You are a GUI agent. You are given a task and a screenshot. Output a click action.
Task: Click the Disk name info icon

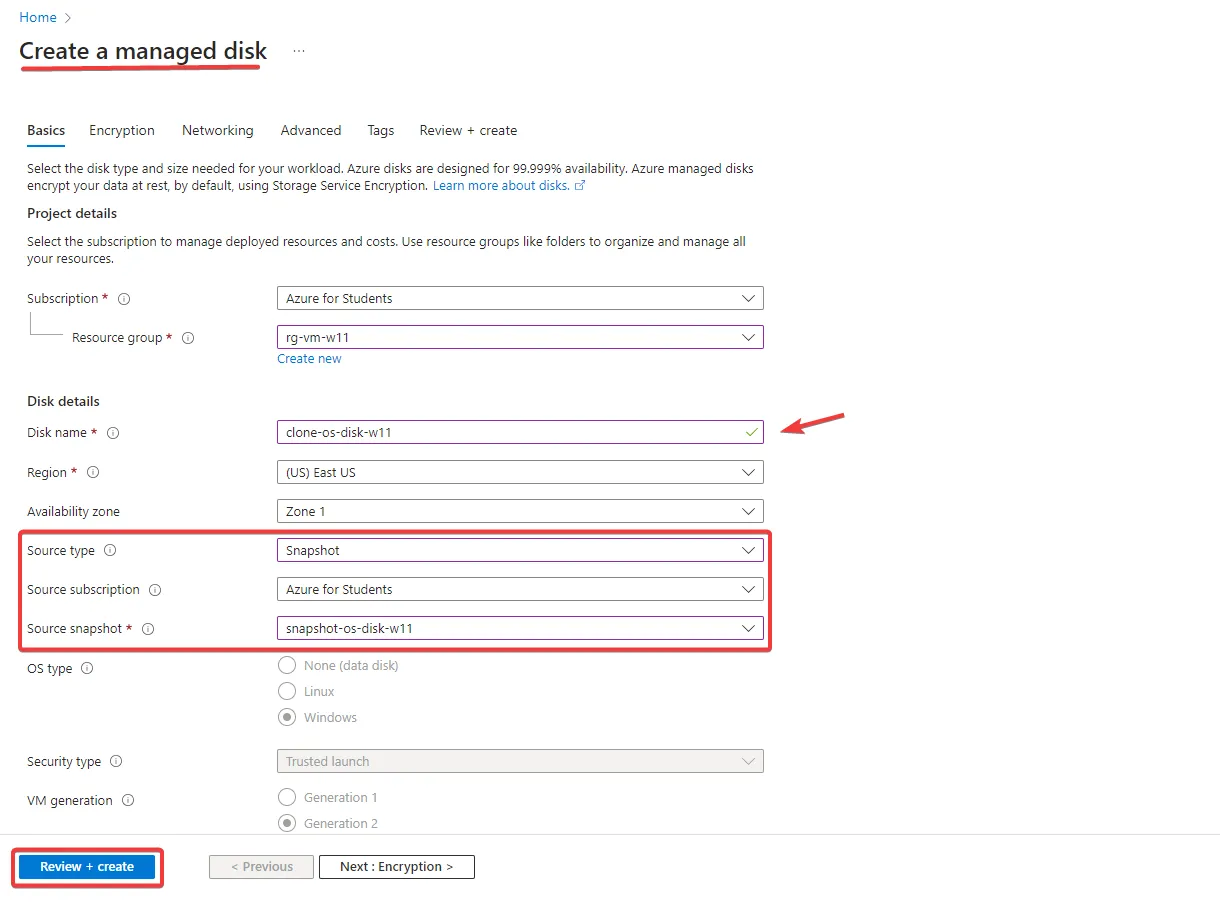pos(113,433)
